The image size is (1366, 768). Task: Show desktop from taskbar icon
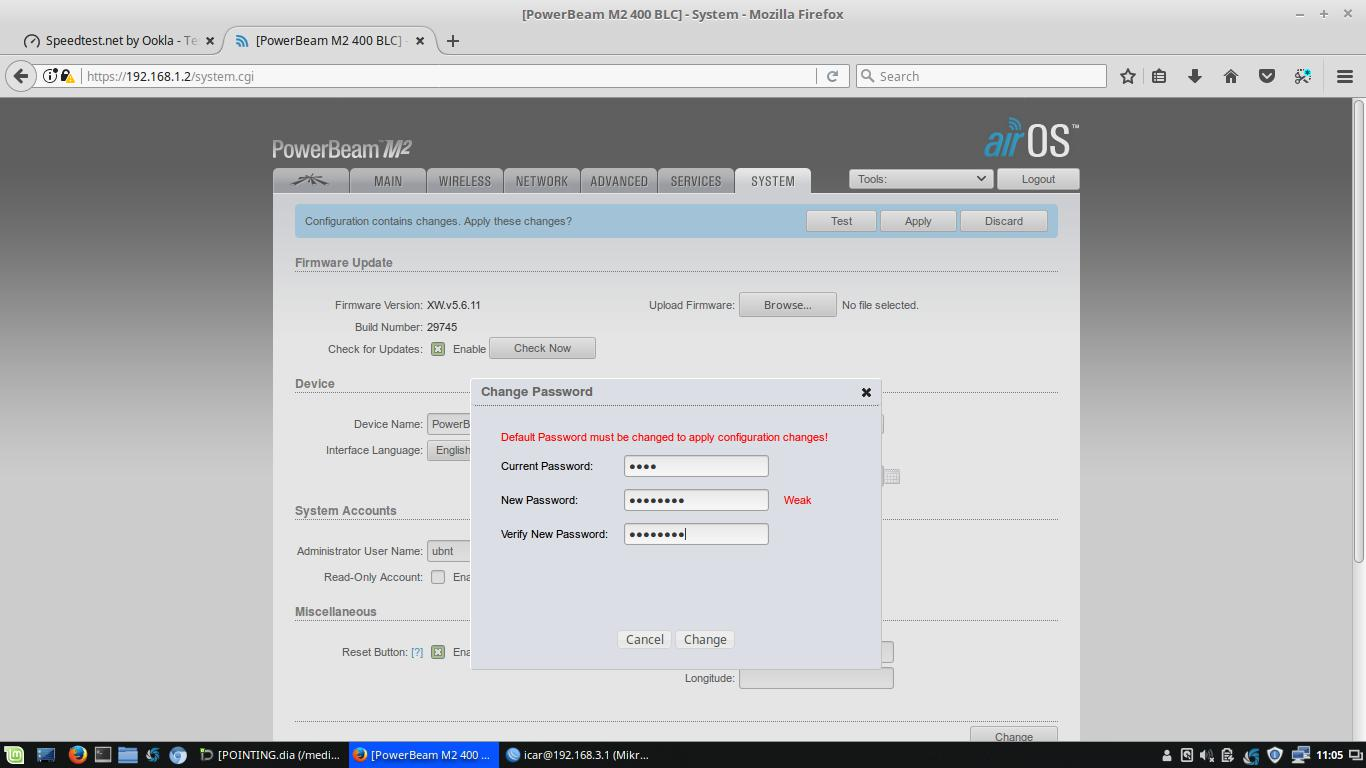(46, 755)
